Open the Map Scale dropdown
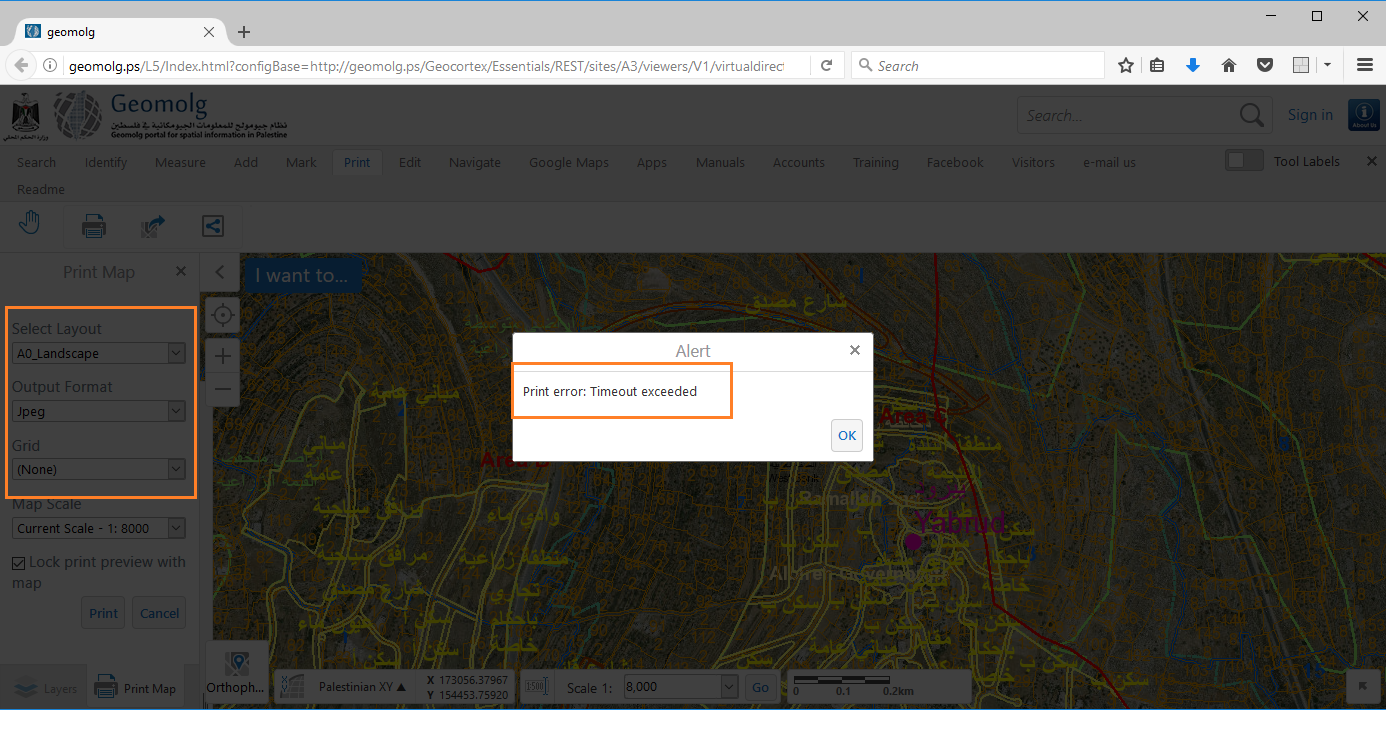 click(99, 528)
